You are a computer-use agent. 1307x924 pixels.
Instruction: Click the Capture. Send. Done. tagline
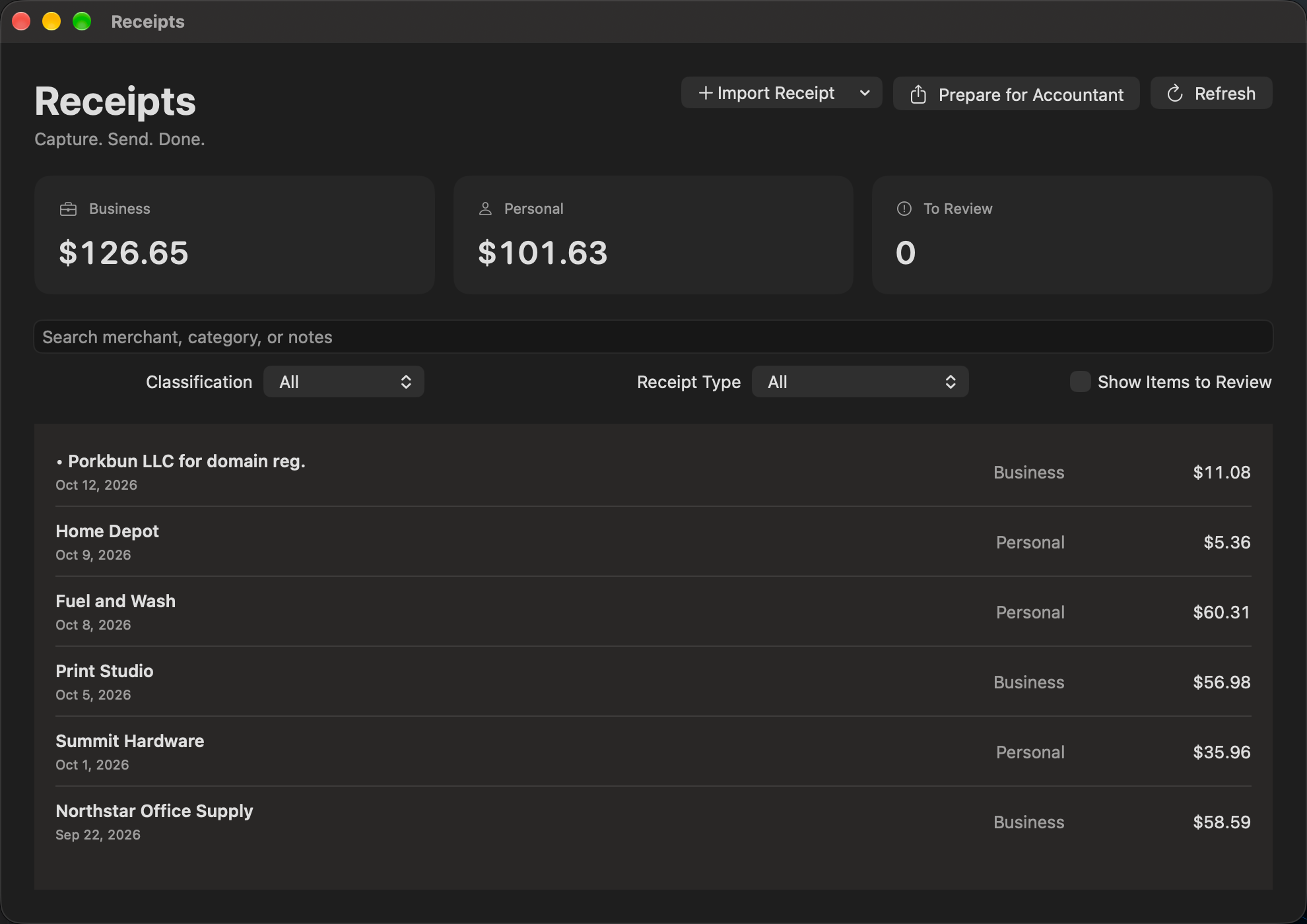tap(119, 139)
